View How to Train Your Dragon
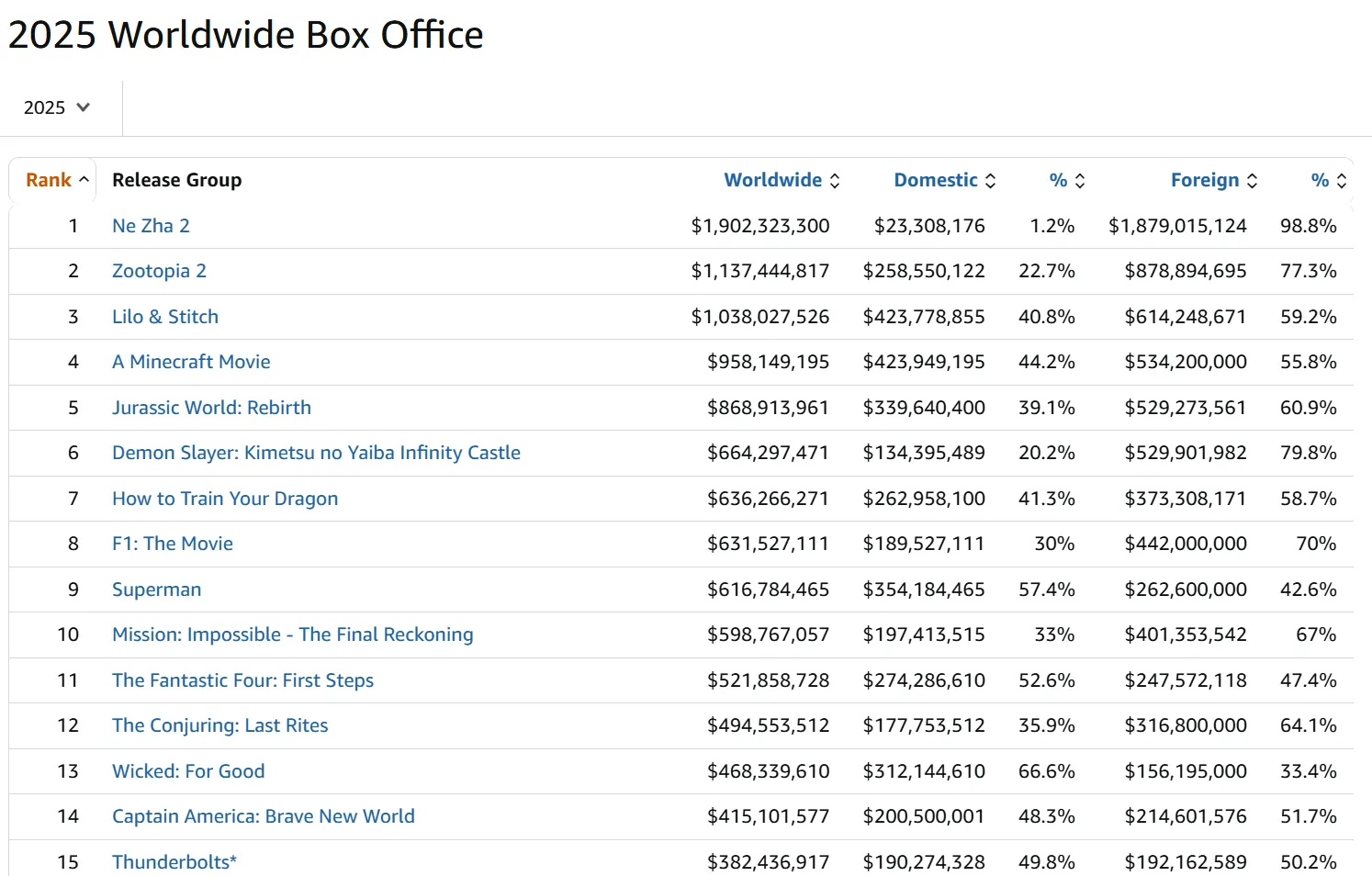The image size is (1372, 876). click(225, 499)
